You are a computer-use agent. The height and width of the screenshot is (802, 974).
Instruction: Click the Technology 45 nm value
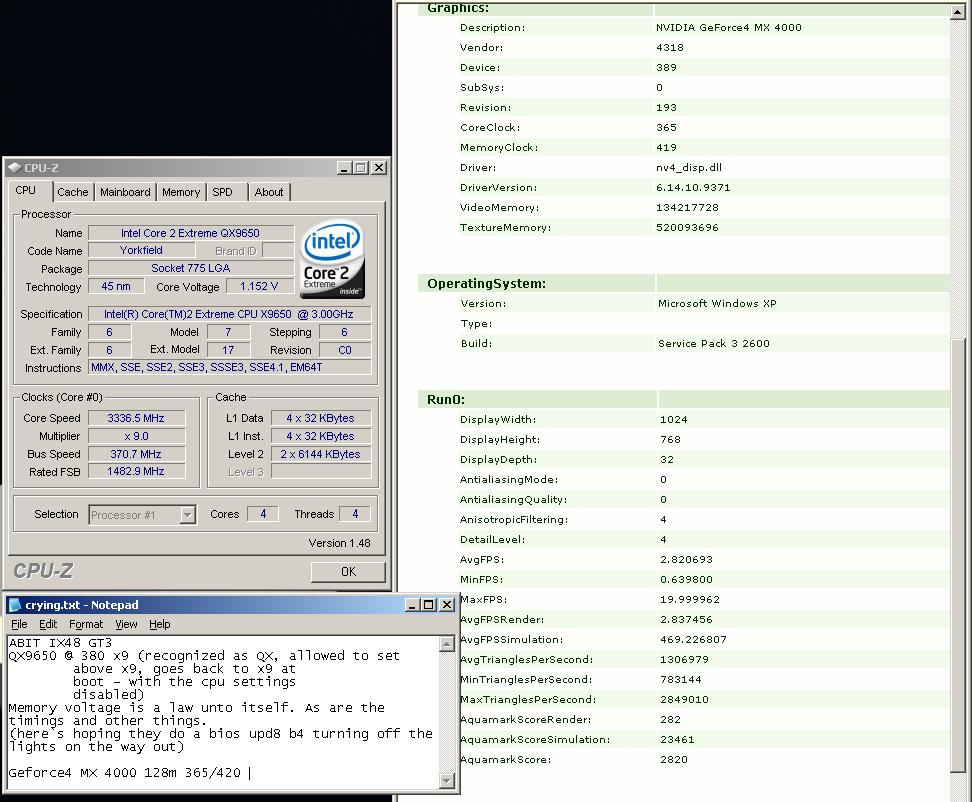pos(116,286)
